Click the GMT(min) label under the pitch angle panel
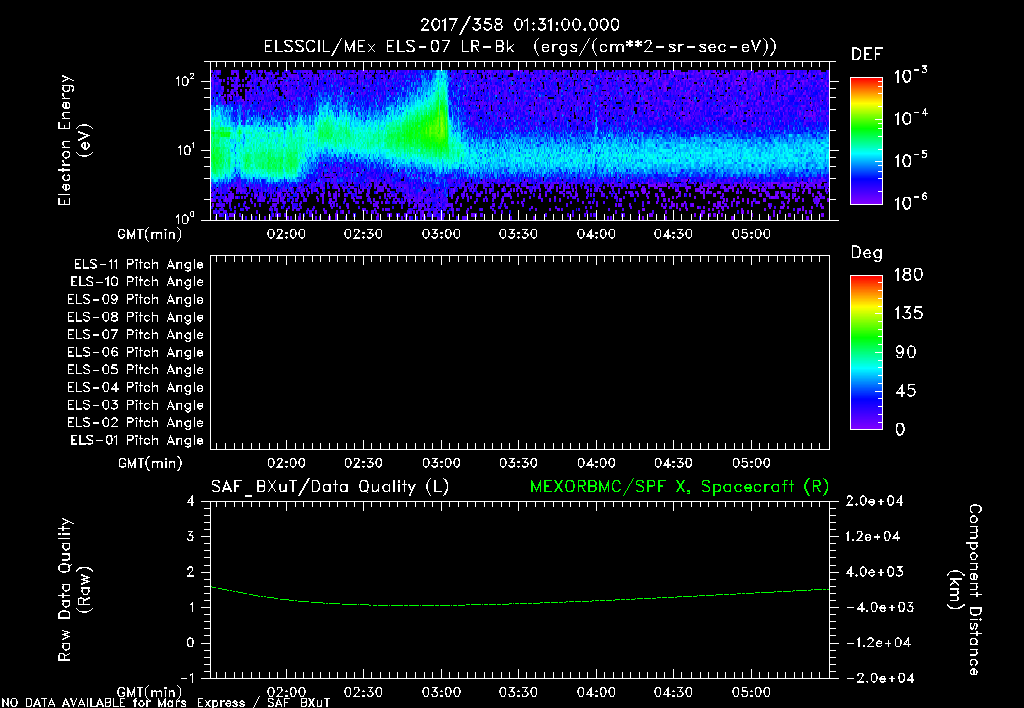The height and width of the screenshot is (708, 1024). tap(150, 464)
